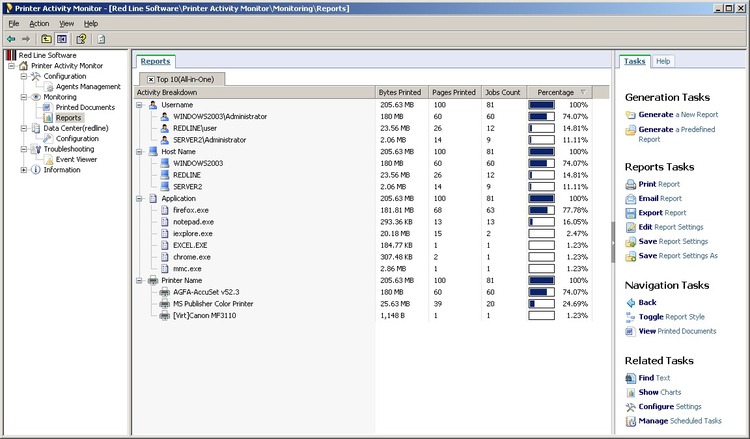Viewport: 750px width, 439px height.
Task: Click the firefox.exe file icon
Action: point(165,210)
